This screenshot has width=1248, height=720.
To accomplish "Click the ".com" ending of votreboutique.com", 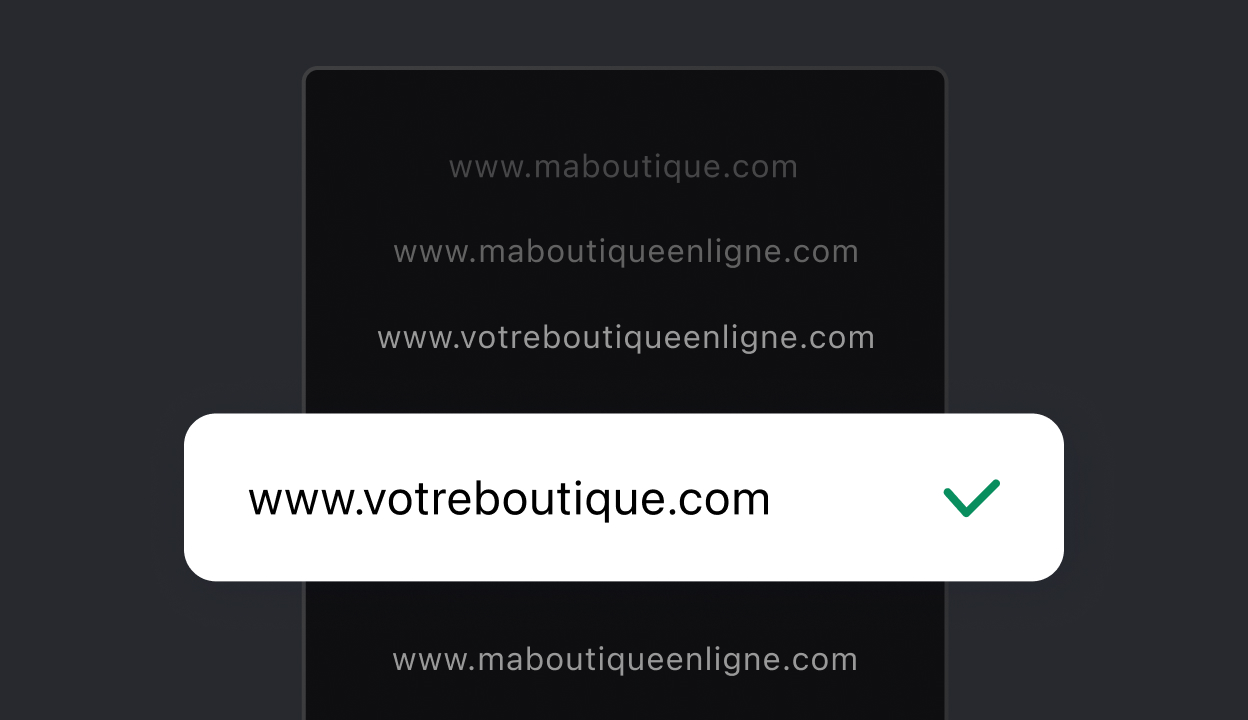I will [x=718, y=499].
